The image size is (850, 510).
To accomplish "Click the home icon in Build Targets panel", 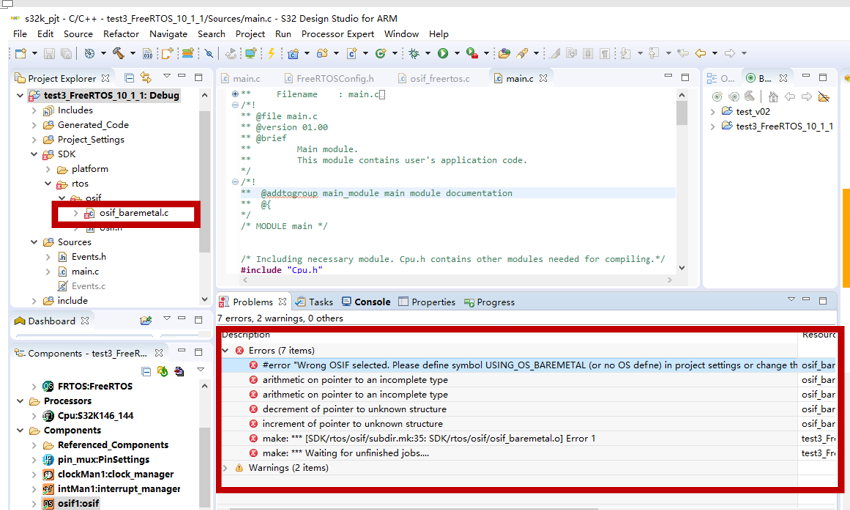I will pyautogui.click(x=773, y=97).
